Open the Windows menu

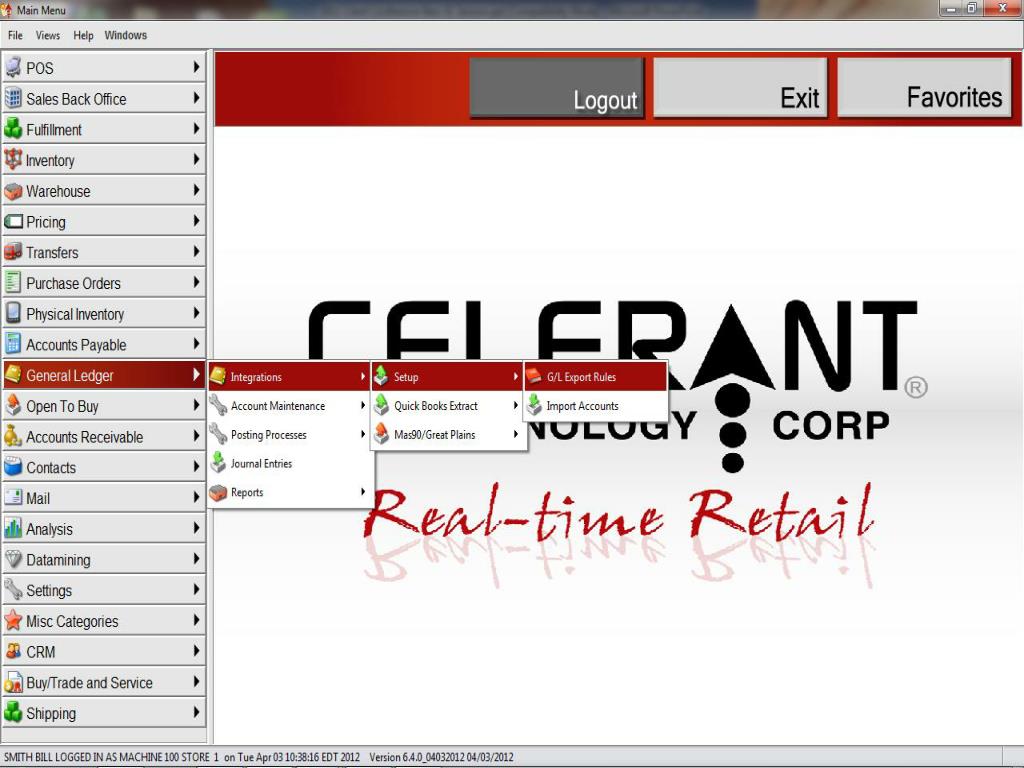(x=125, y=35)
